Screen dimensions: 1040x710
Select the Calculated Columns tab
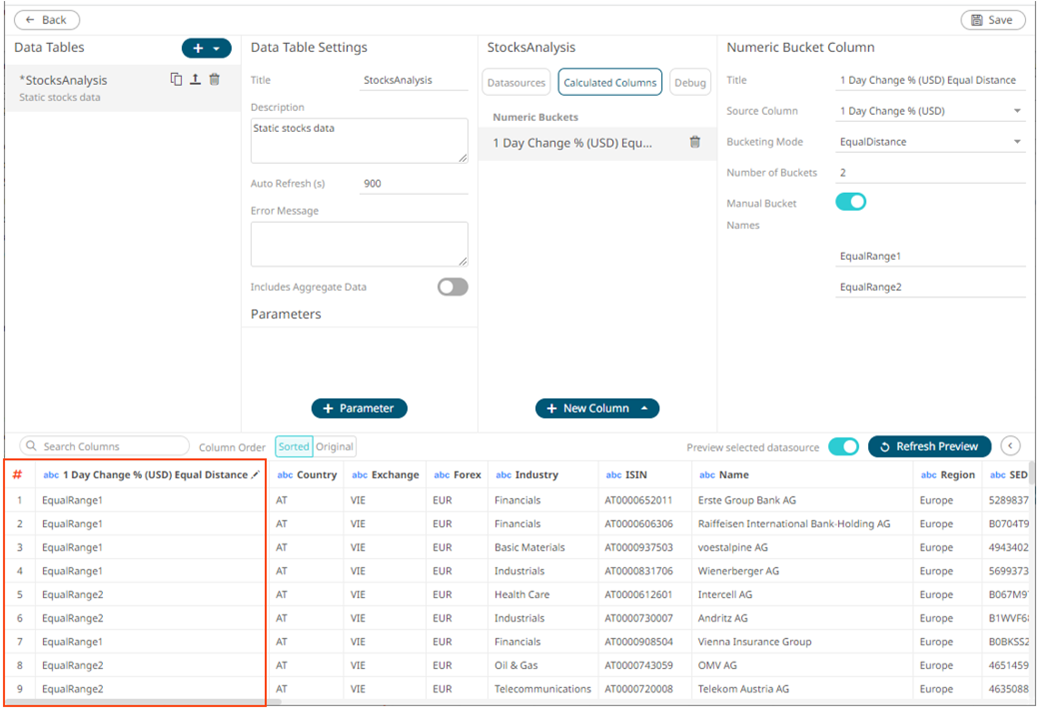[x=610, y=82]
